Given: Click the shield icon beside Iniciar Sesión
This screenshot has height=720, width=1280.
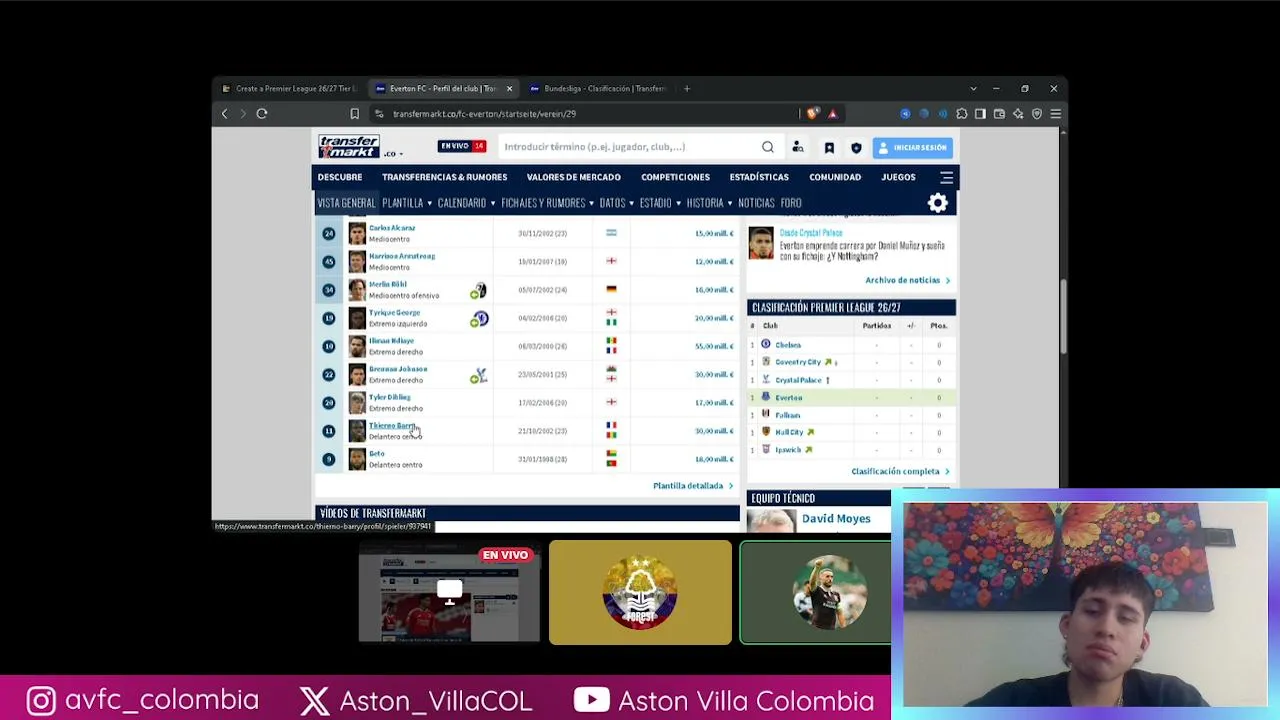Looking at the screenshot, I should click(x=856, y=147).
